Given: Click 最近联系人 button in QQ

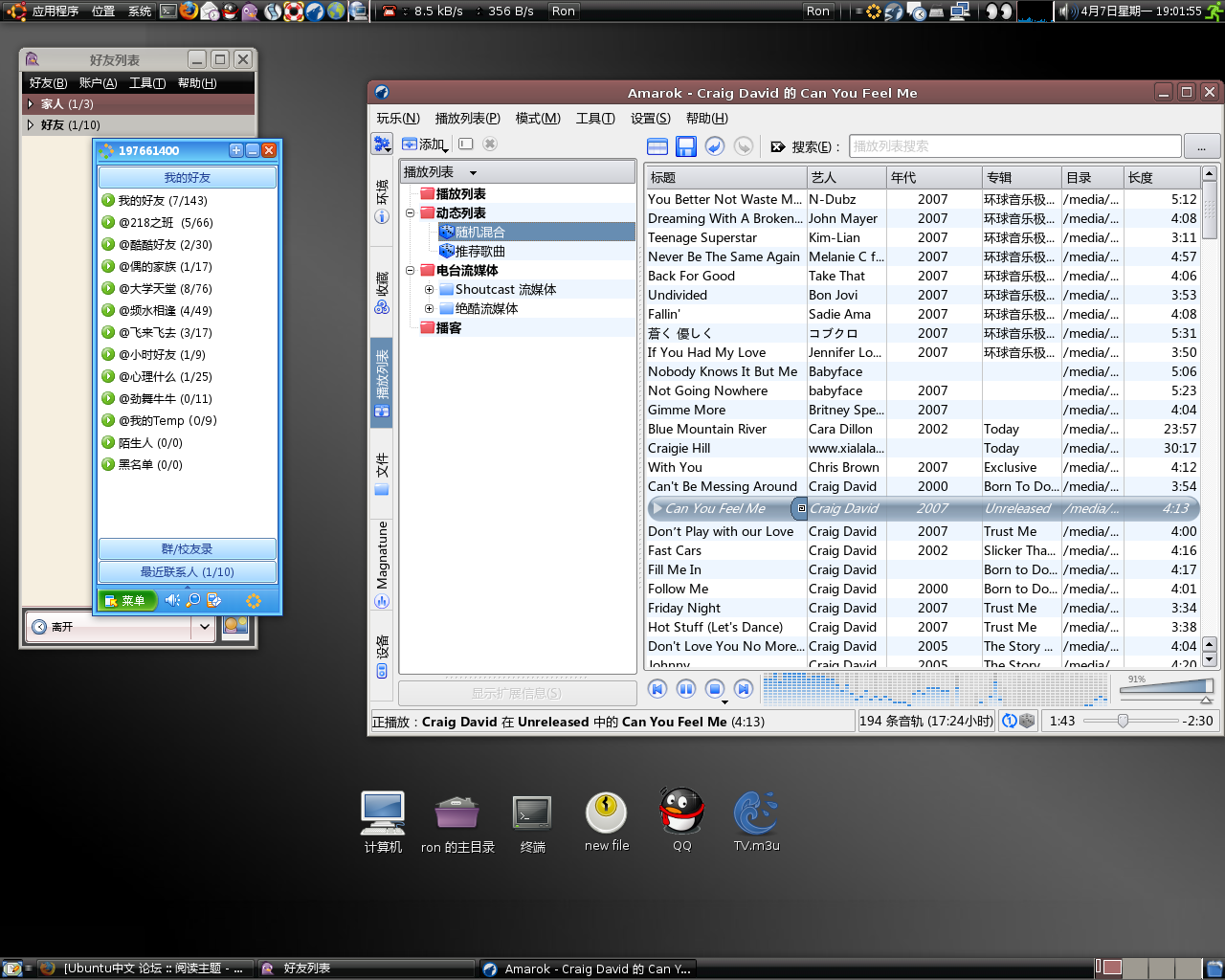Looking at the screenshot, I should (188, 571).
